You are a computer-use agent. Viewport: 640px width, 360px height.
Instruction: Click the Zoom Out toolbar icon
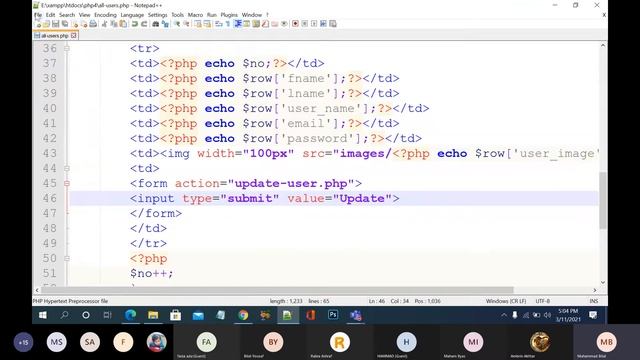(x=187, y=24)
